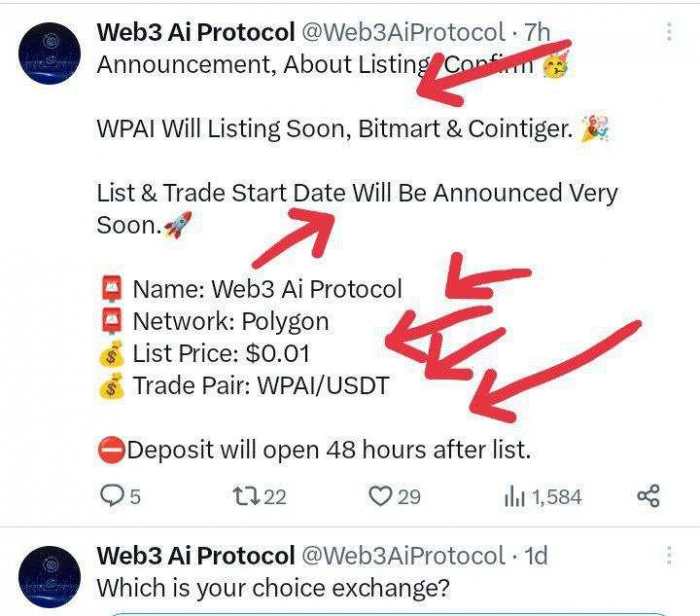Retweet the WPAI listing announcement
This screenshot has width=700, height=616.
[245, 497]
